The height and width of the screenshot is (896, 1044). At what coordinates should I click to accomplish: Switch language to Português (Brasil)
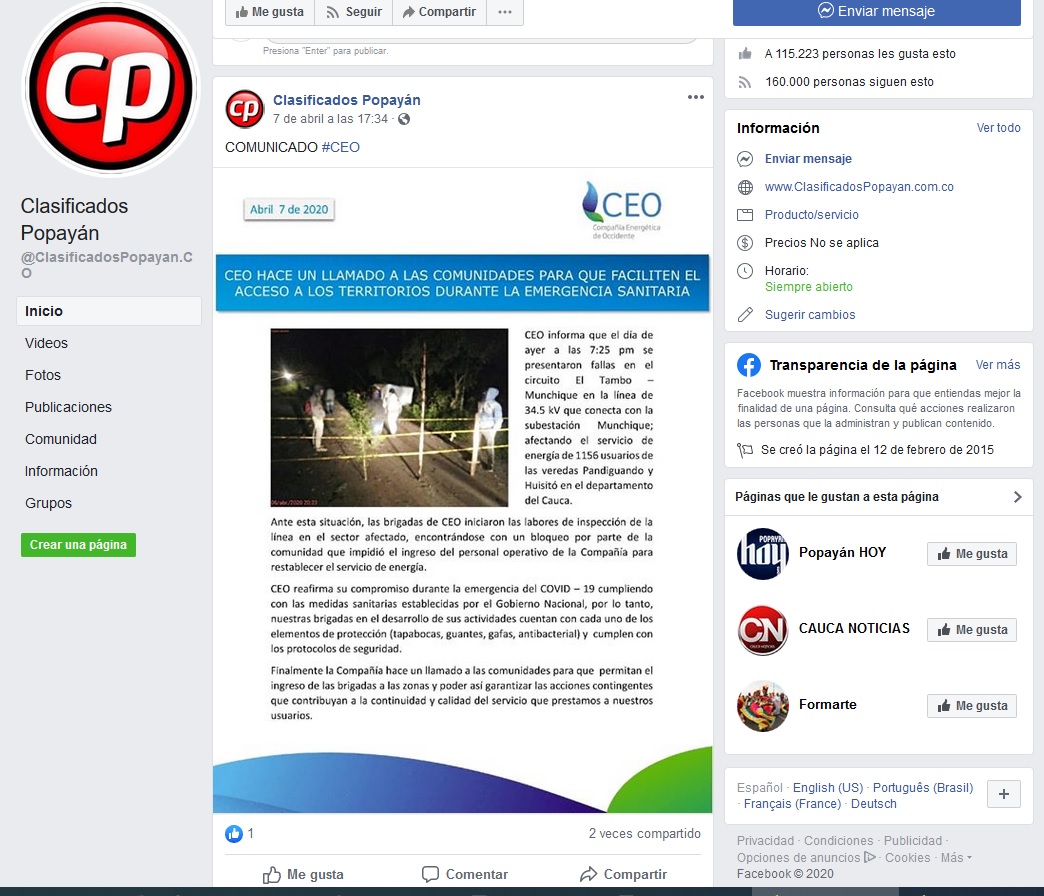[923, 787]
